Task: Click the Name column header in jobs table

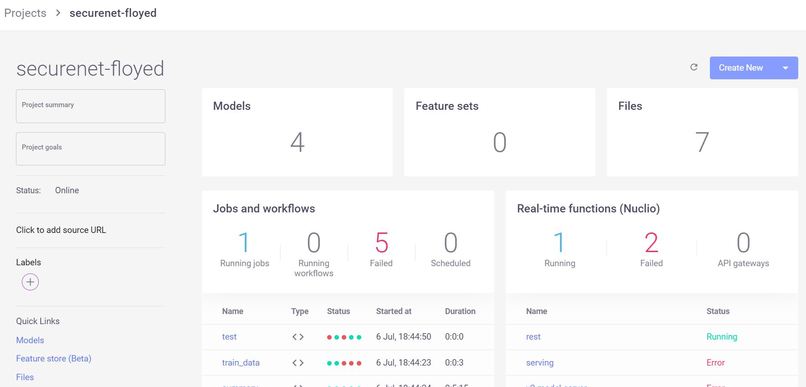Action: tap(232, 311)
